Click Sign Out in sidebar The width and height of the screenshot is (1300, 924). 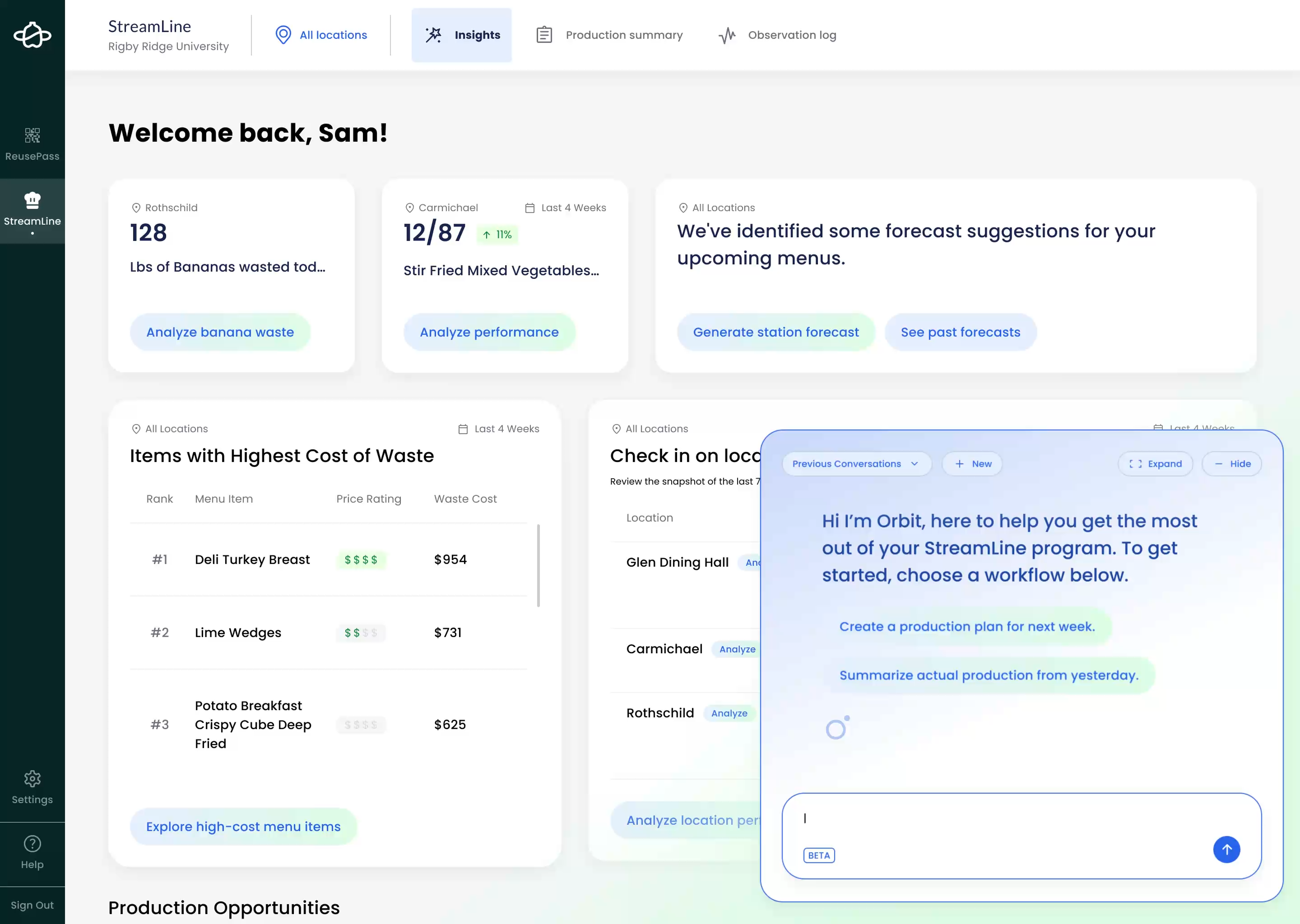point(32,905)
